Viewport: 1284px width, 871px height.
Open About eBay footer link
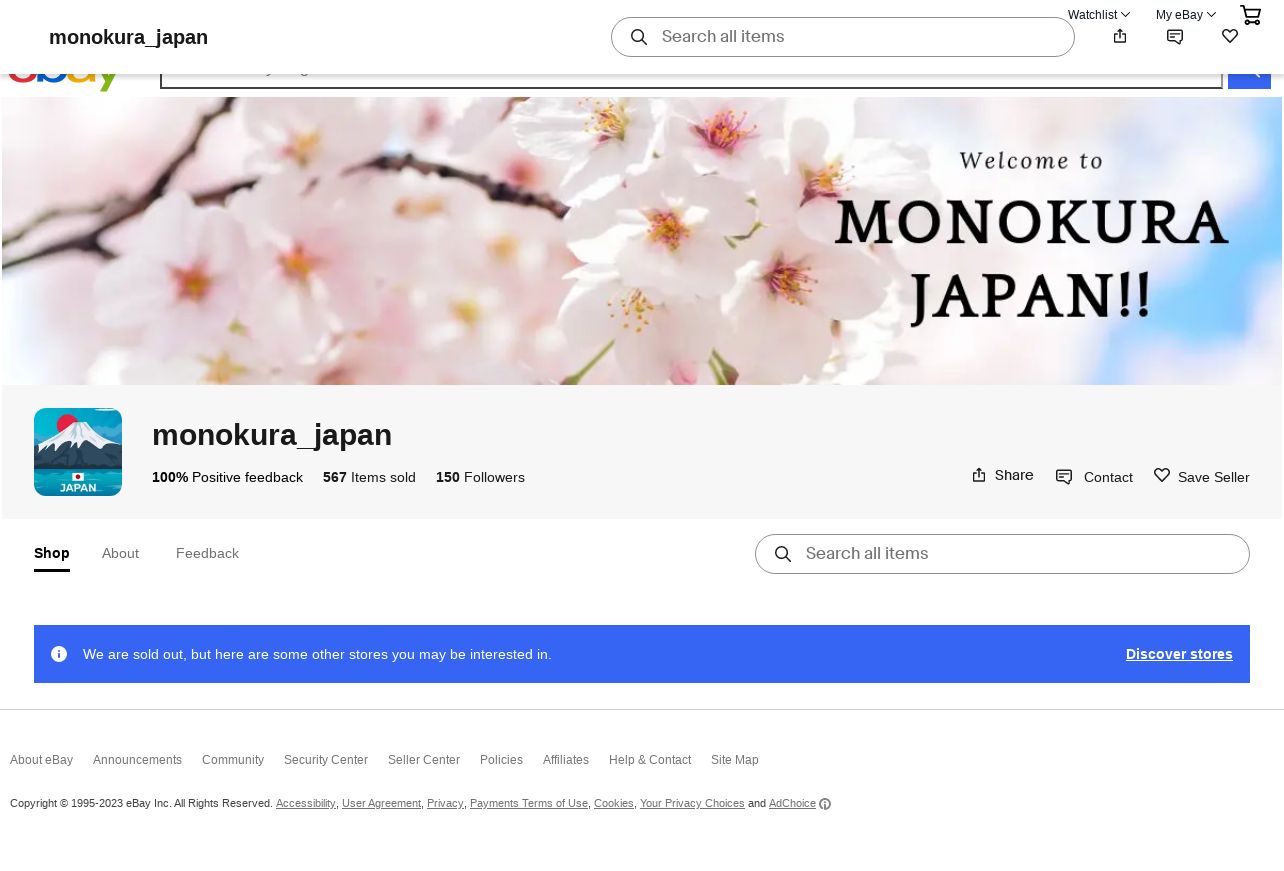[x=41, y=760]
